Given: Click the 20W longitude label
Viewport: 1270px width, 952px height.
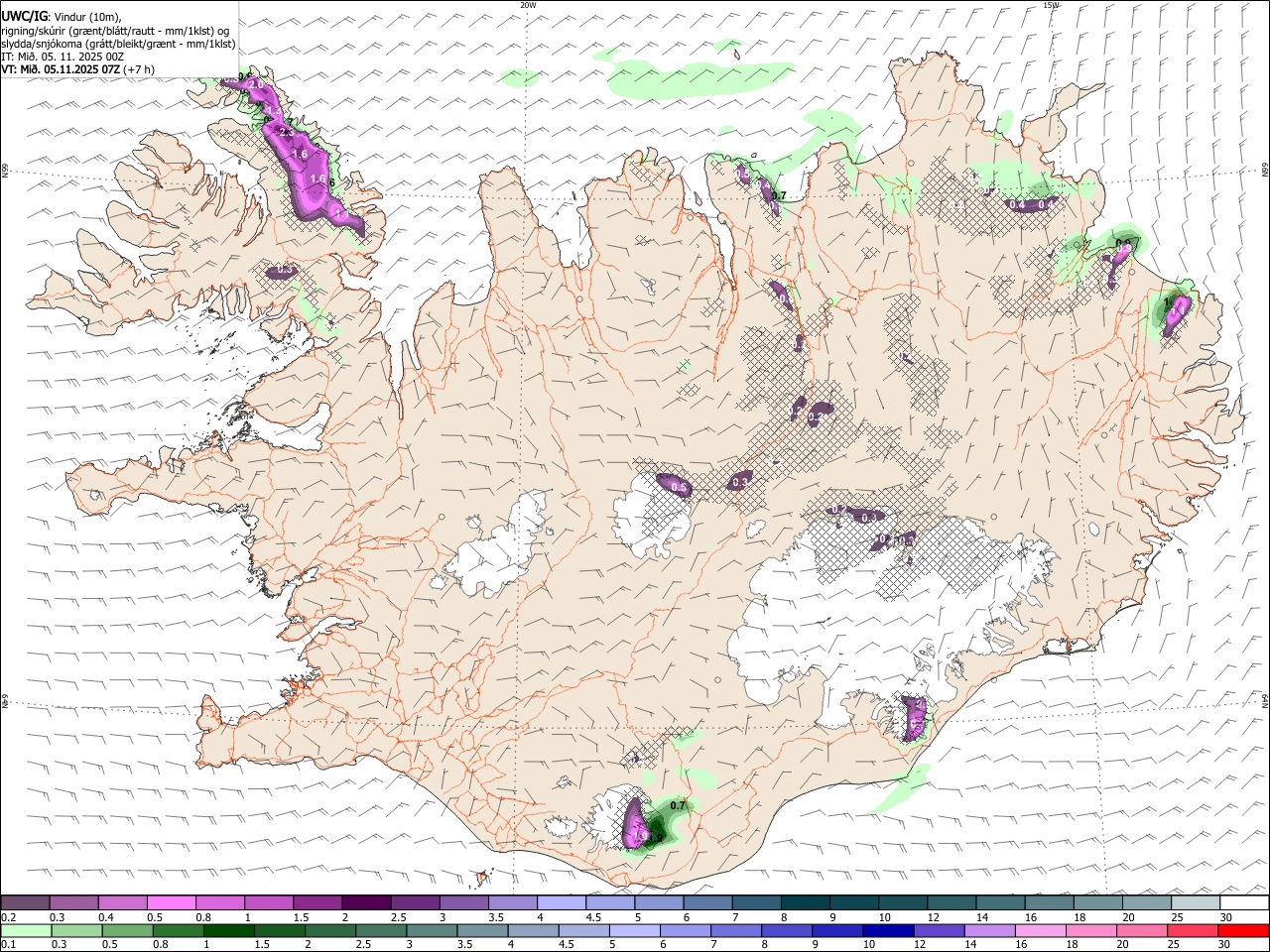Looking at the screenshot, I should coord(528,5).
